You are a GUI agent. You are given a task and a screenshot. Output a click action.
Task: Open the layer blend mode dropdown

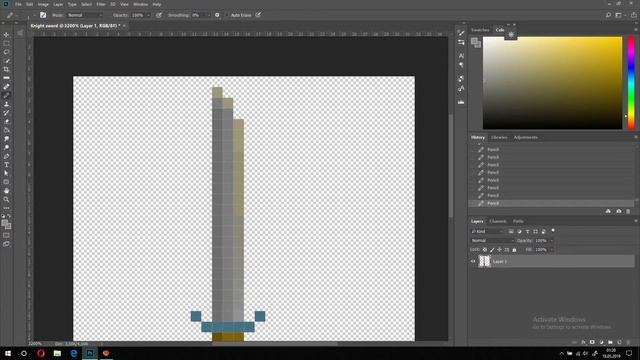pos(492,240)
